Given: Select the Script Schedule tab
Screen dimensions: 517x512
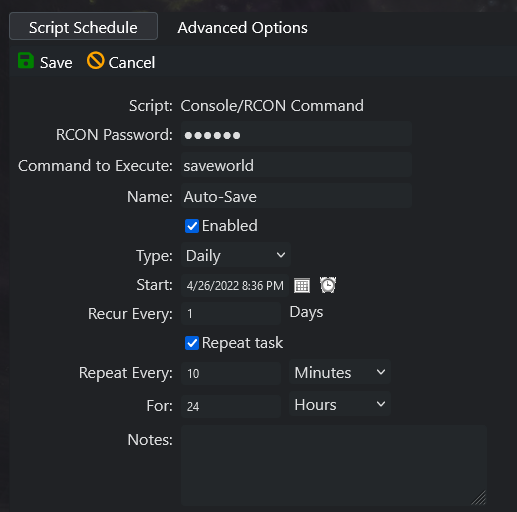Looking at the screenshot, I should [83, 26].
